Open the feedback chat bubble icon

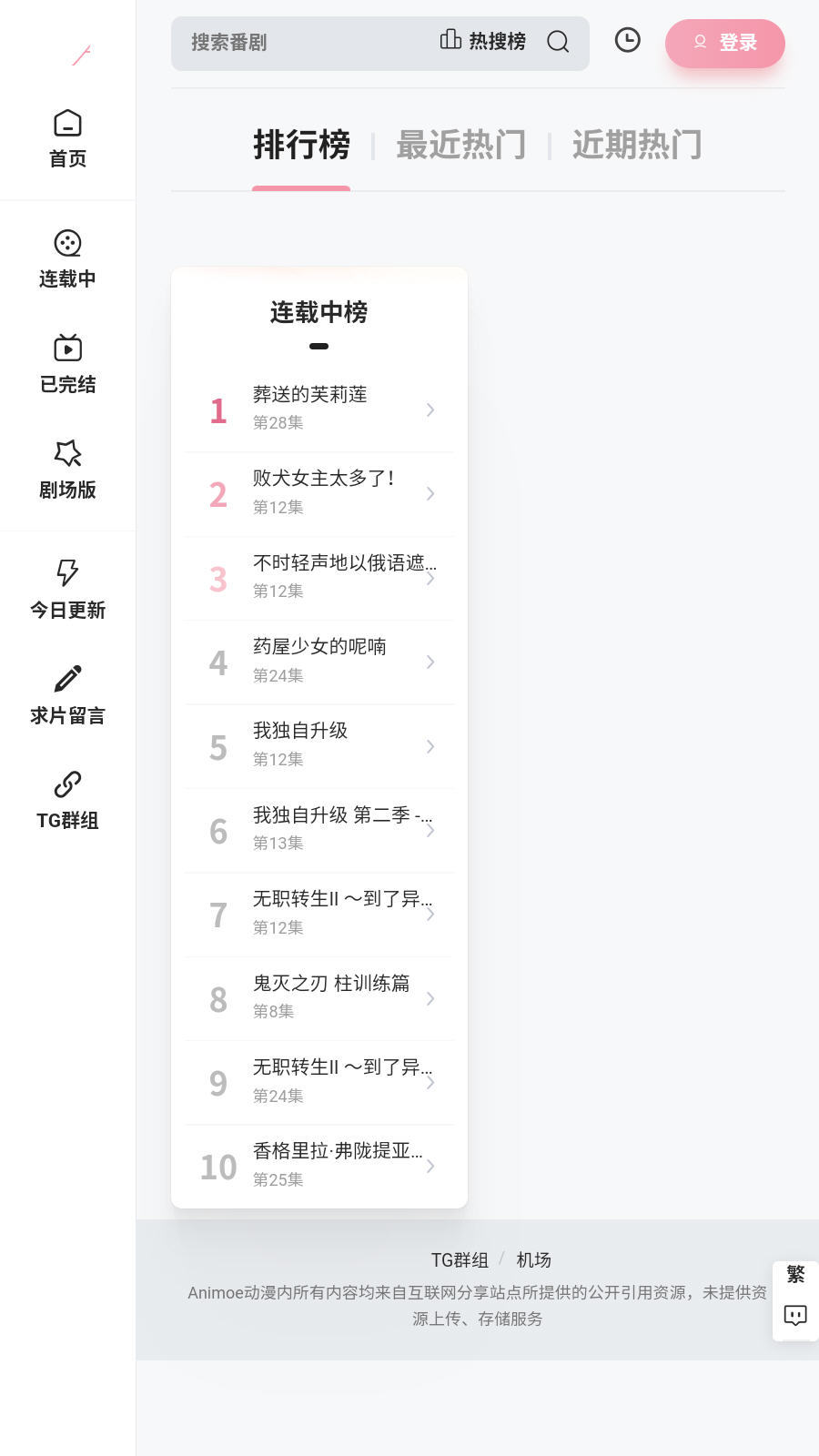click(794, 1316)
